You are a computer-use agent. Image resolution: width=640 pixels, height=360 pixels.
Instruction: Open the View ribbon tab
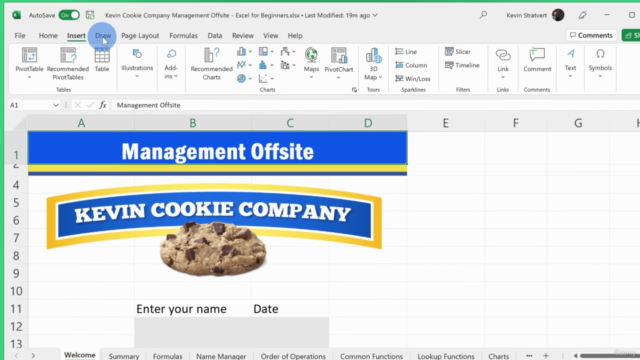271,36
